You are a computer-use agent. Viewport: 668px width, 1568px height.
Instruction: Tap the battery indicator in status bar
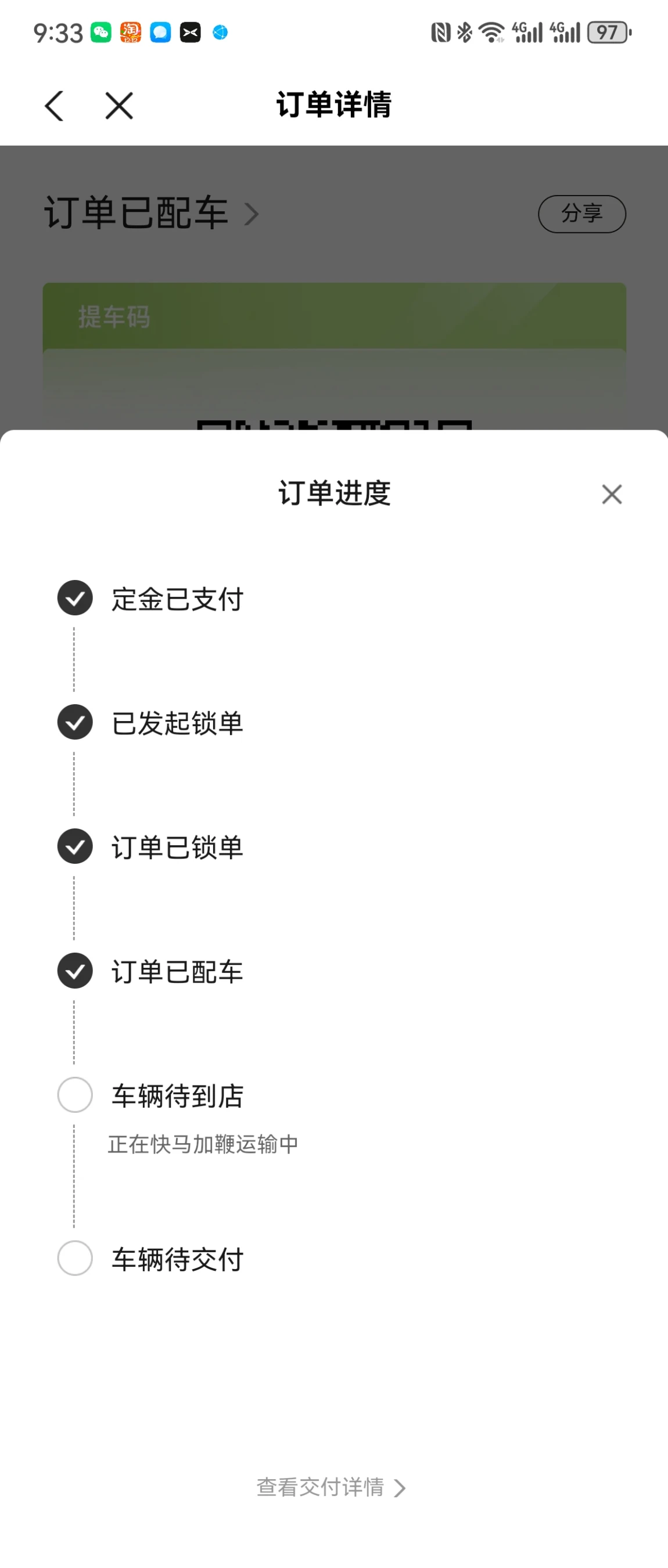pos(609,33)
